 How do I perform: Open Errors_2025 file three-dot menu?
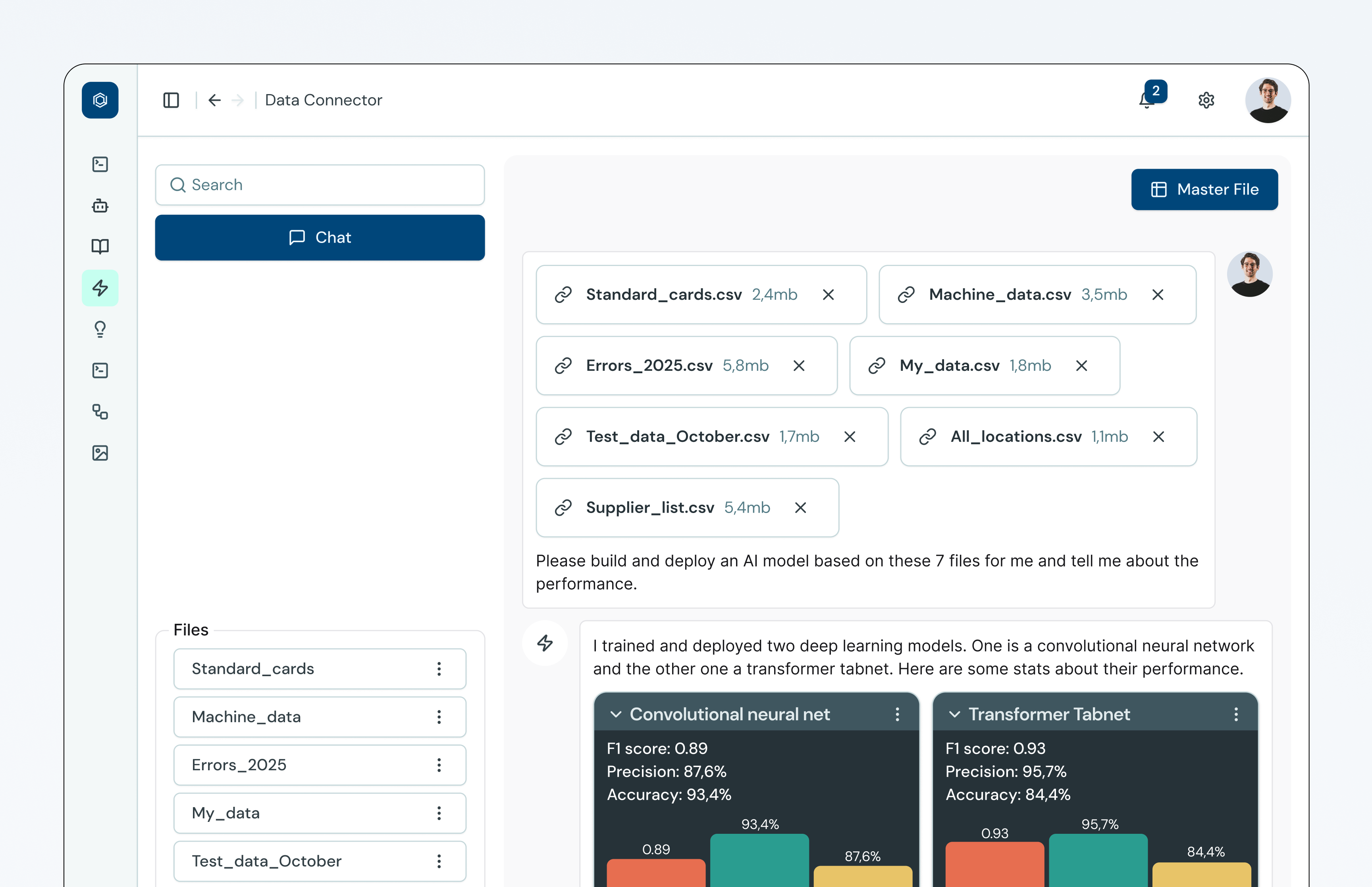439,765
